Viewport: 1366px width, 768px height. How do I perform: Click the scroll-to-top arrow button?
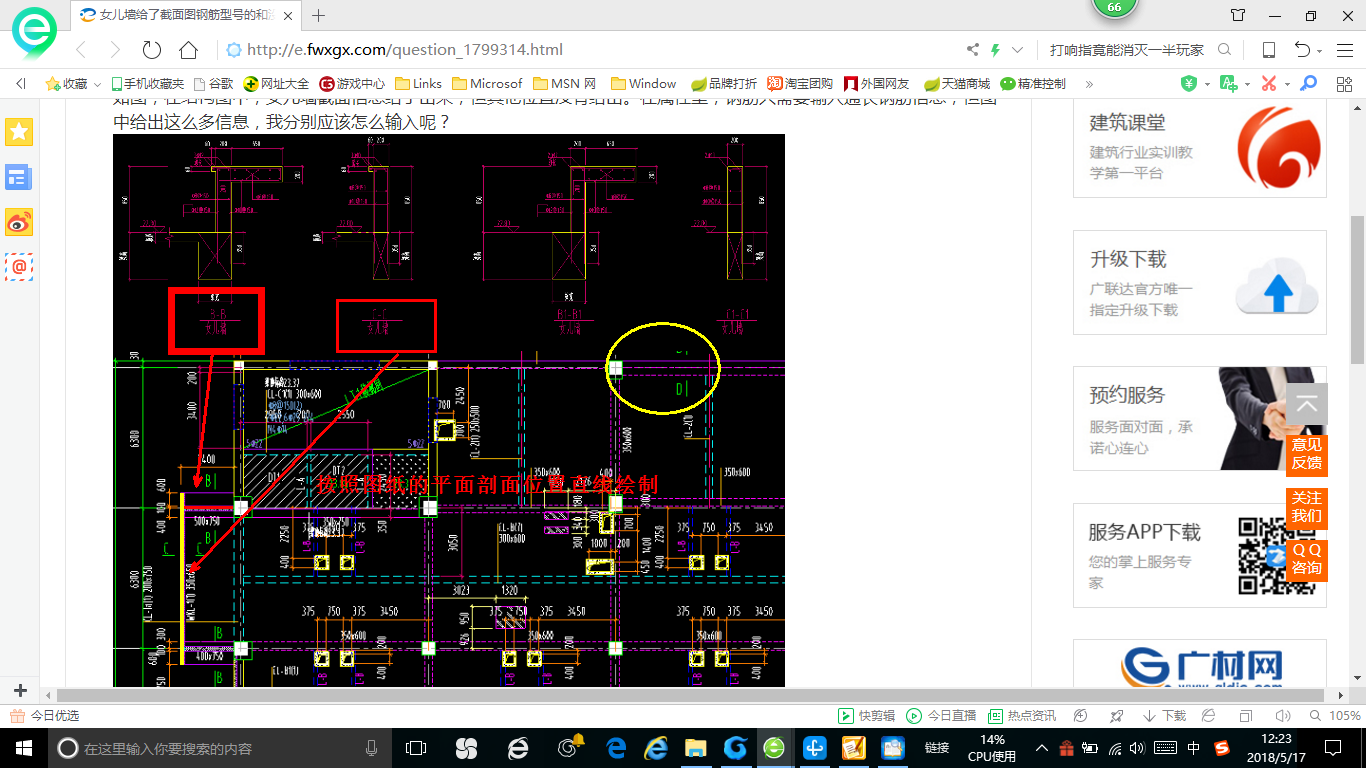[1307, 406]
